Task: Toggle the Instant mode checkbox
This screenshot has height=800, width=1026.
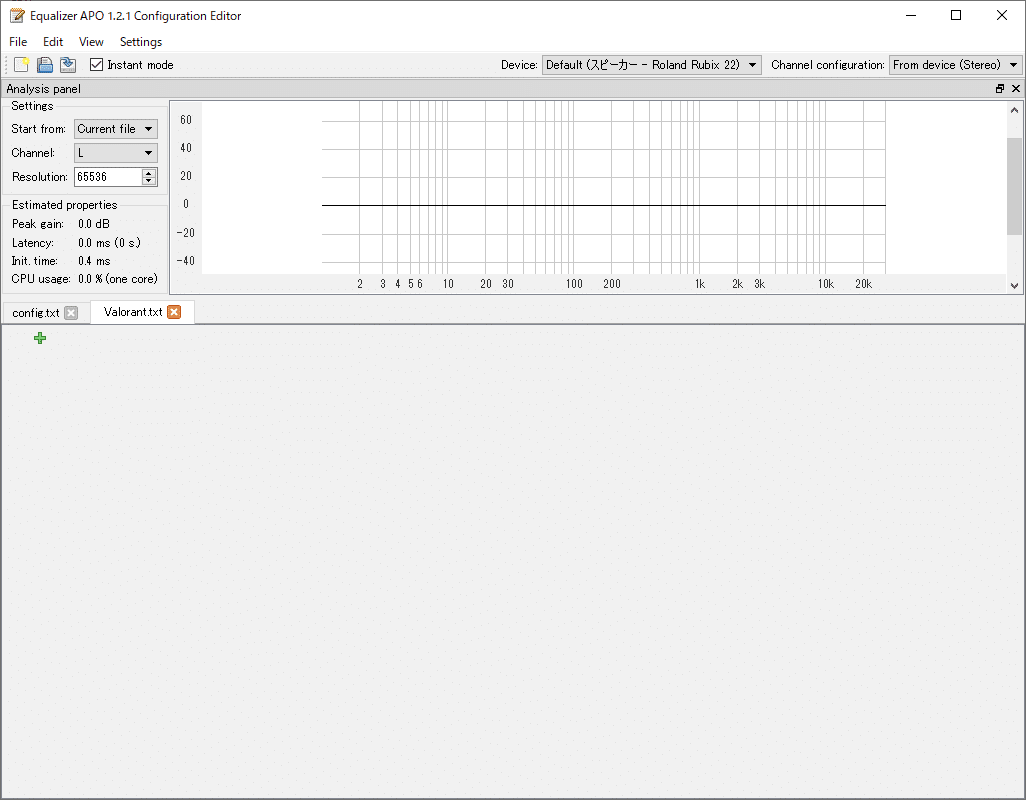Action: pyautogui.click(x=96, y=65)
